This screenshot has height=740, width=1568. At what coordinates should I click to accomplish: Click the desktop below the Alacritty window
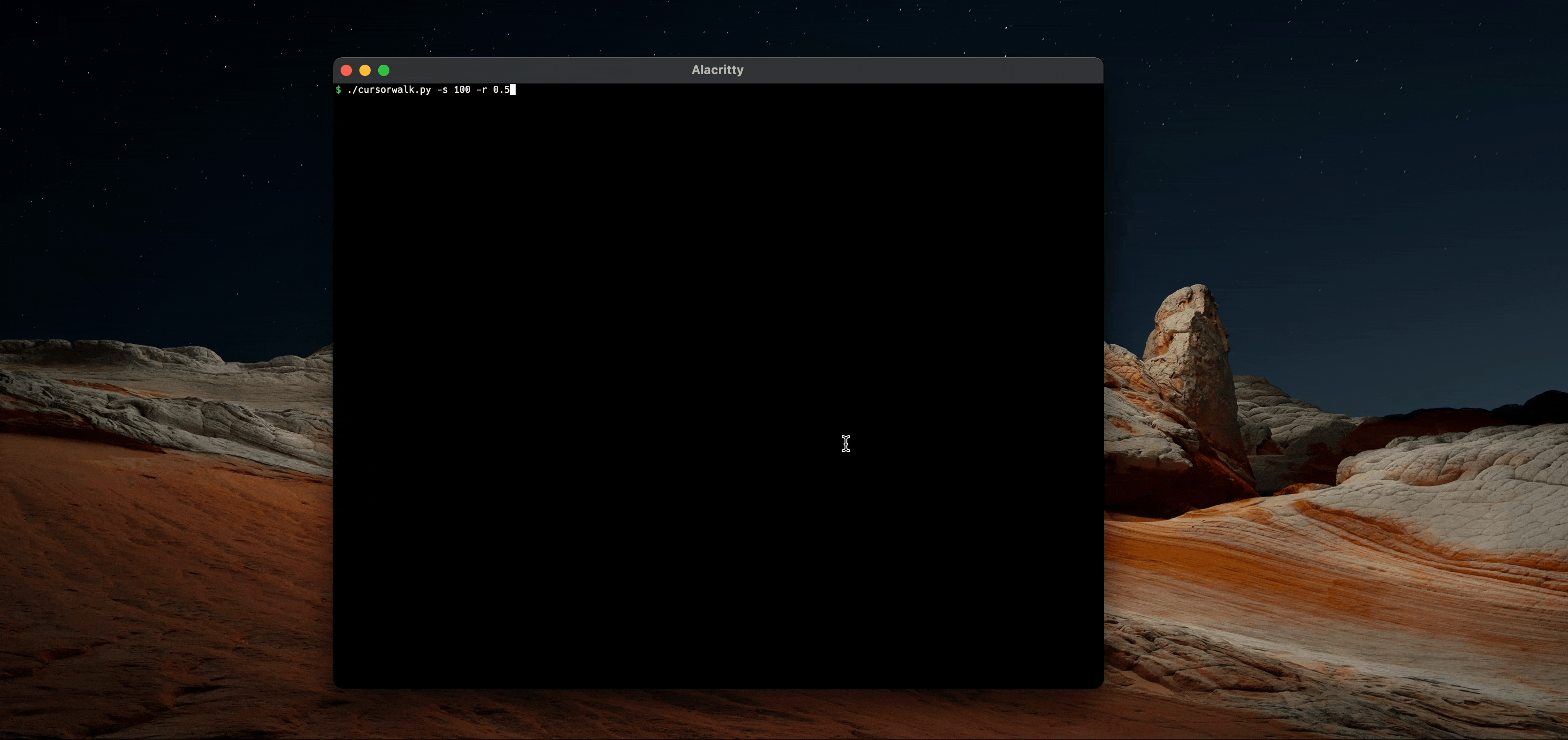pyautogui.click(x=718, y=715)
